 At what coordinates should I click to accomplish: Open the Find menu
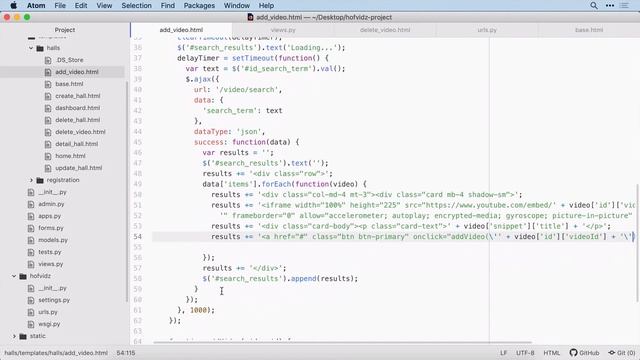click(x=167, y=5)
